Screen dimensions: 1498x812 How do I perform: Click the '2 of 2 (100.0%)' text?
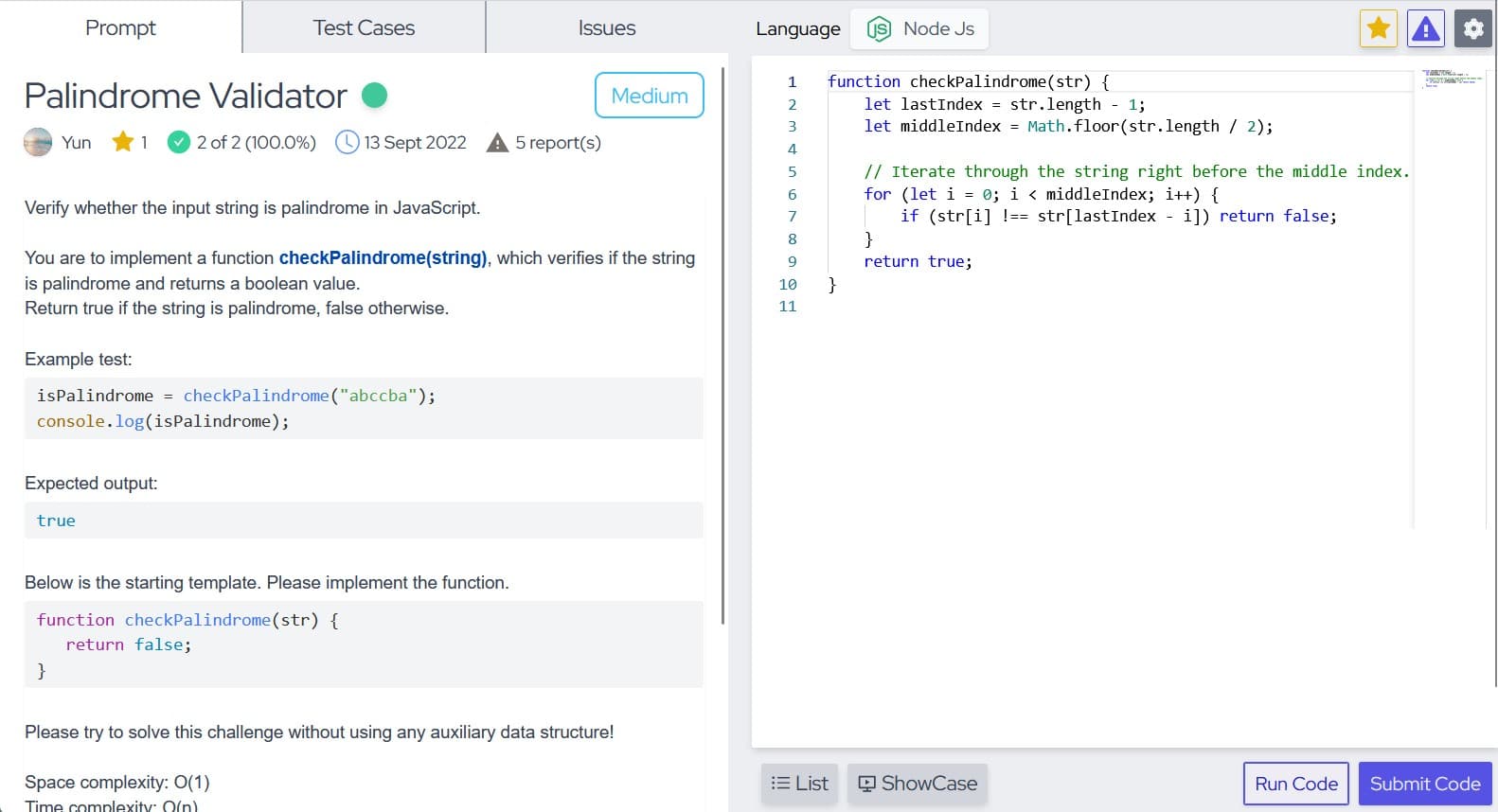(x=257, y=143)
